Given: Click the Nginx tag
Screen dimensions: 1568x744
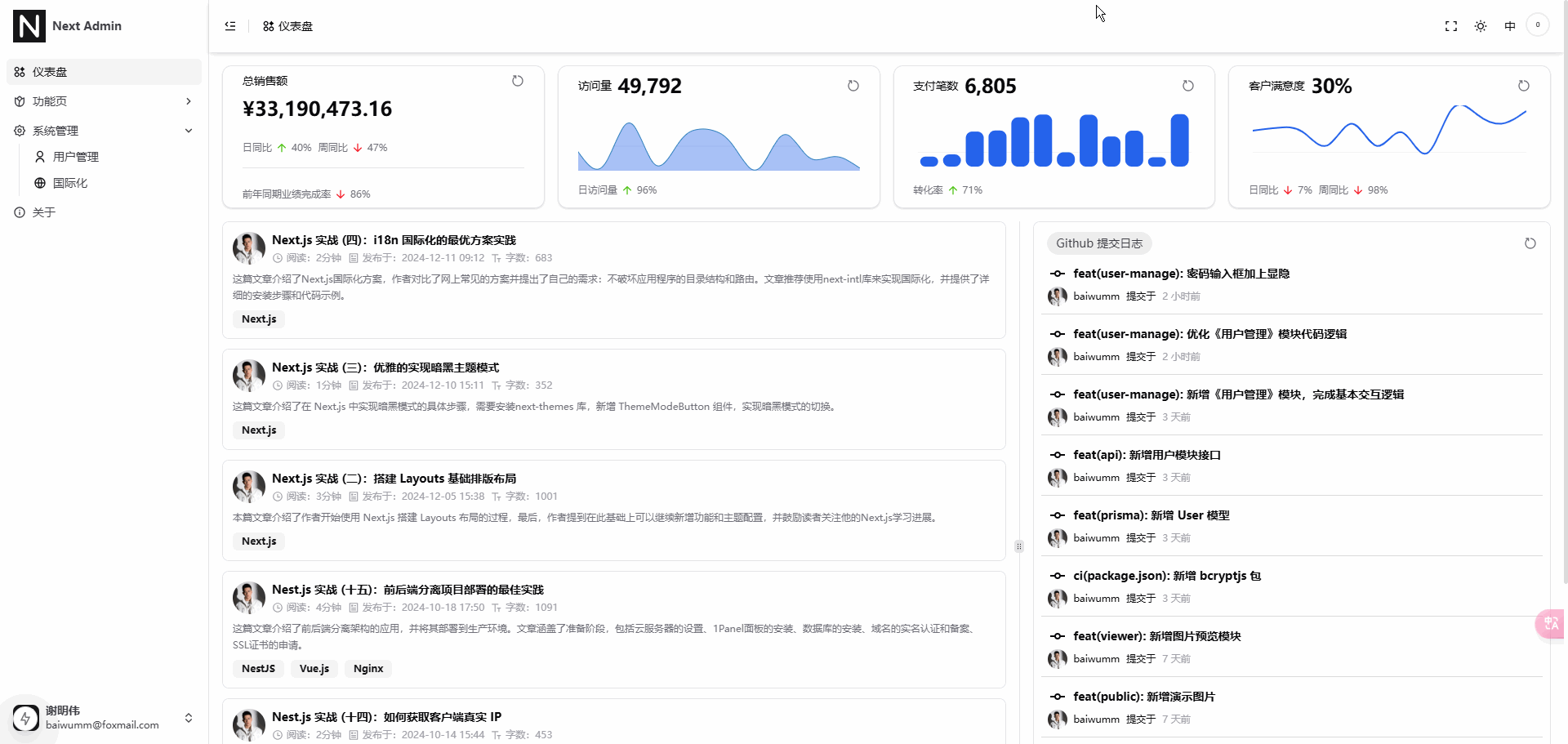Looking at the screenshot, I should click(x=368, y=669).
